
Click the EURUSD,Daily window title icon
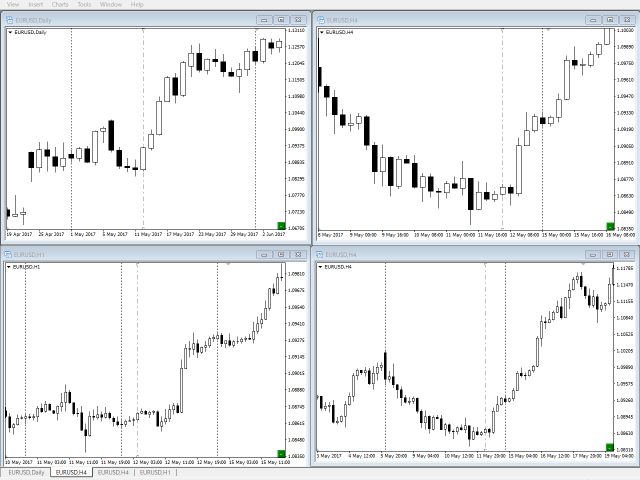pyautogui.click(x=9, y=20)
